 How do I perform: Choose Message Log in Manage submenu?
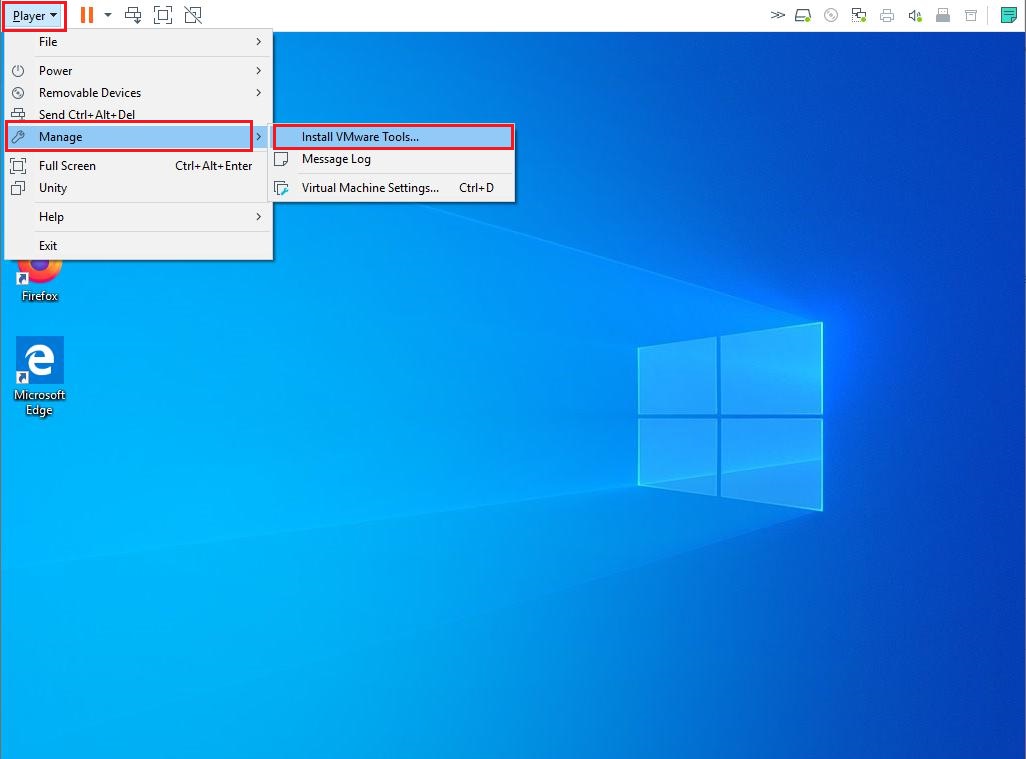[x=336, y=159]
